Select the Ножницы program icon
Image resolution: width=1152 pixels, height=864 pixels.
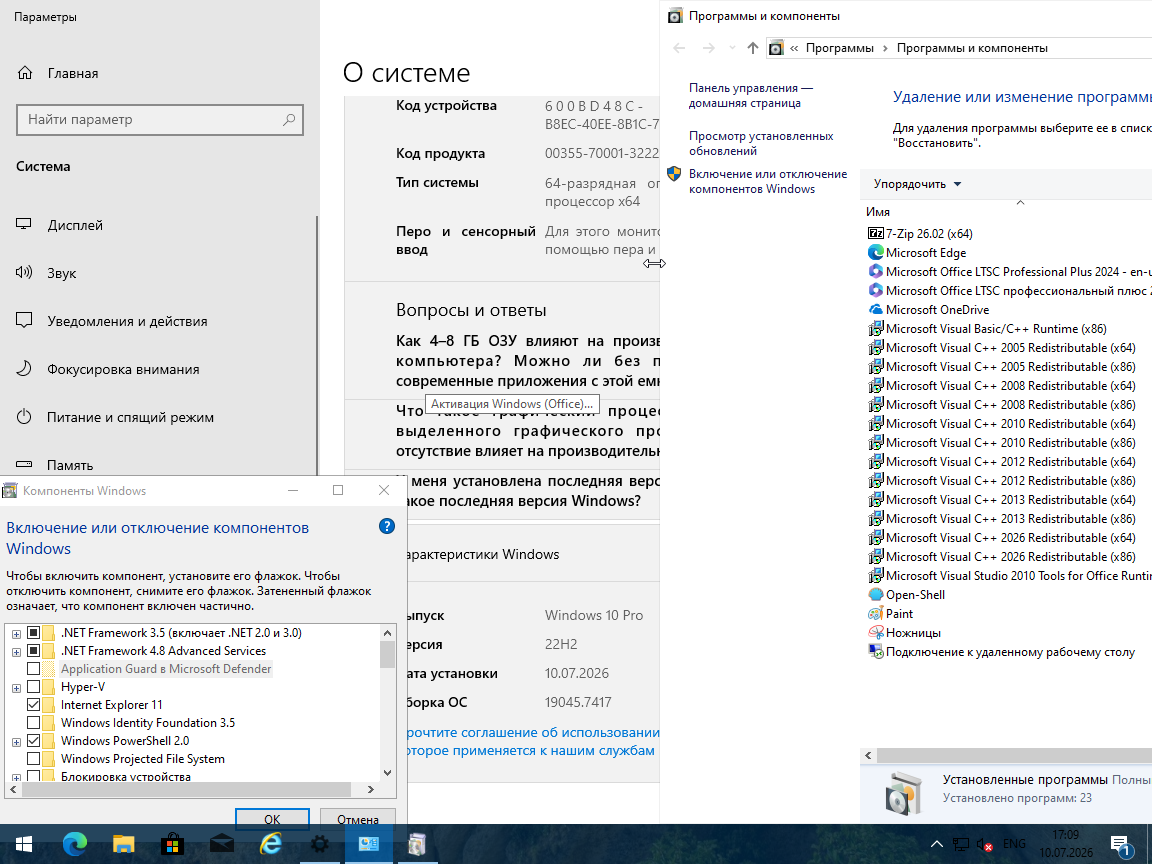click(875, 633)
